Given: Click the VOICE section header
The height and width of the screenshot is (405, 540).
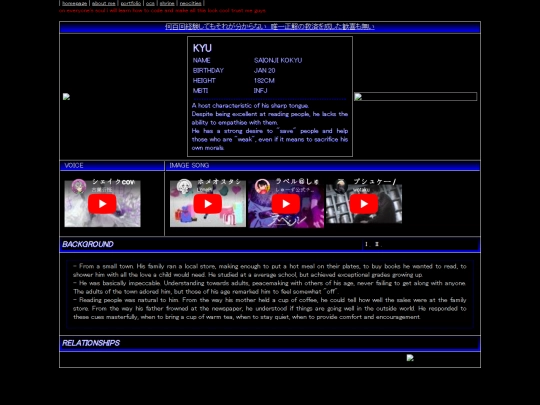Looking at the screenshot, I should click(x=112, y=166).
